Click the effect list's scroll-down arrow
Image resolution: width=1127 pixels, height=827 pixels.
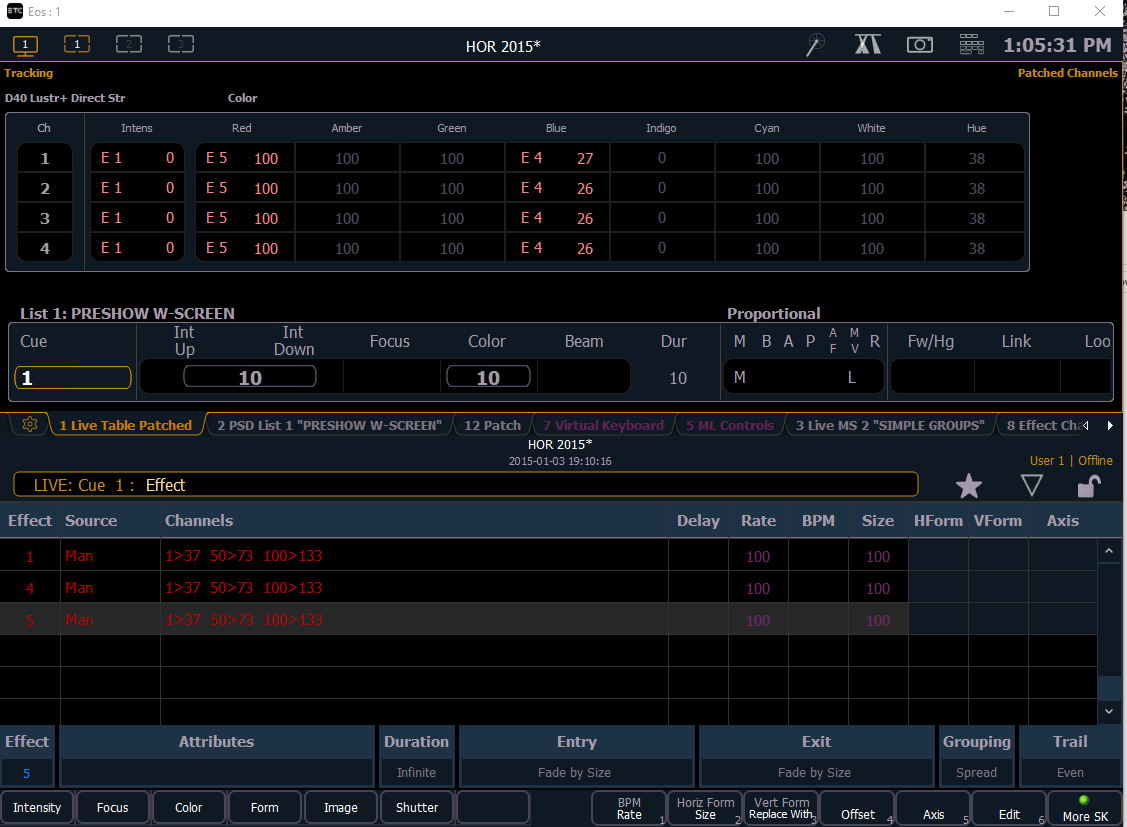1108,711
